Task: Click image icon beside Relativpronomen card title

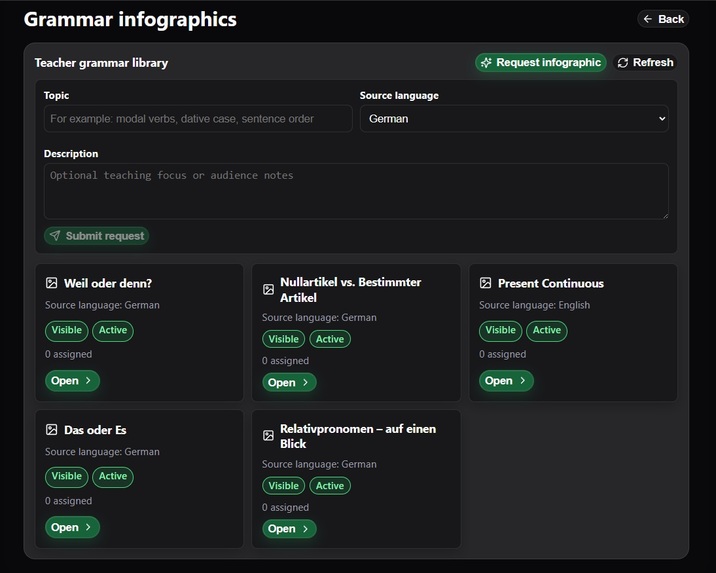Action: (268, 436)
